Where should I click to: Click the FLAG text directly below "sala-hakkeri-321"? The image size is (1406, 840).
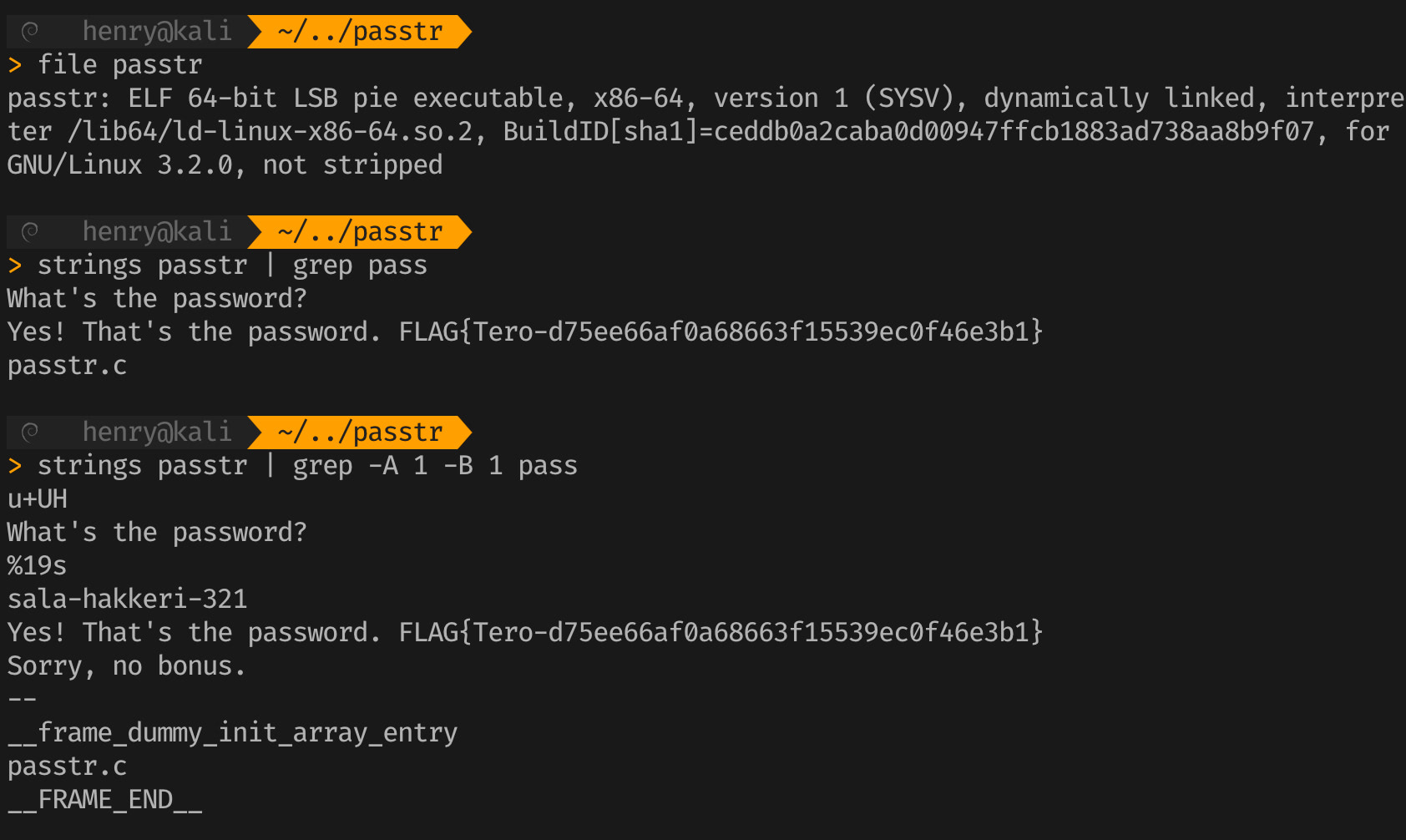(721, 632)
